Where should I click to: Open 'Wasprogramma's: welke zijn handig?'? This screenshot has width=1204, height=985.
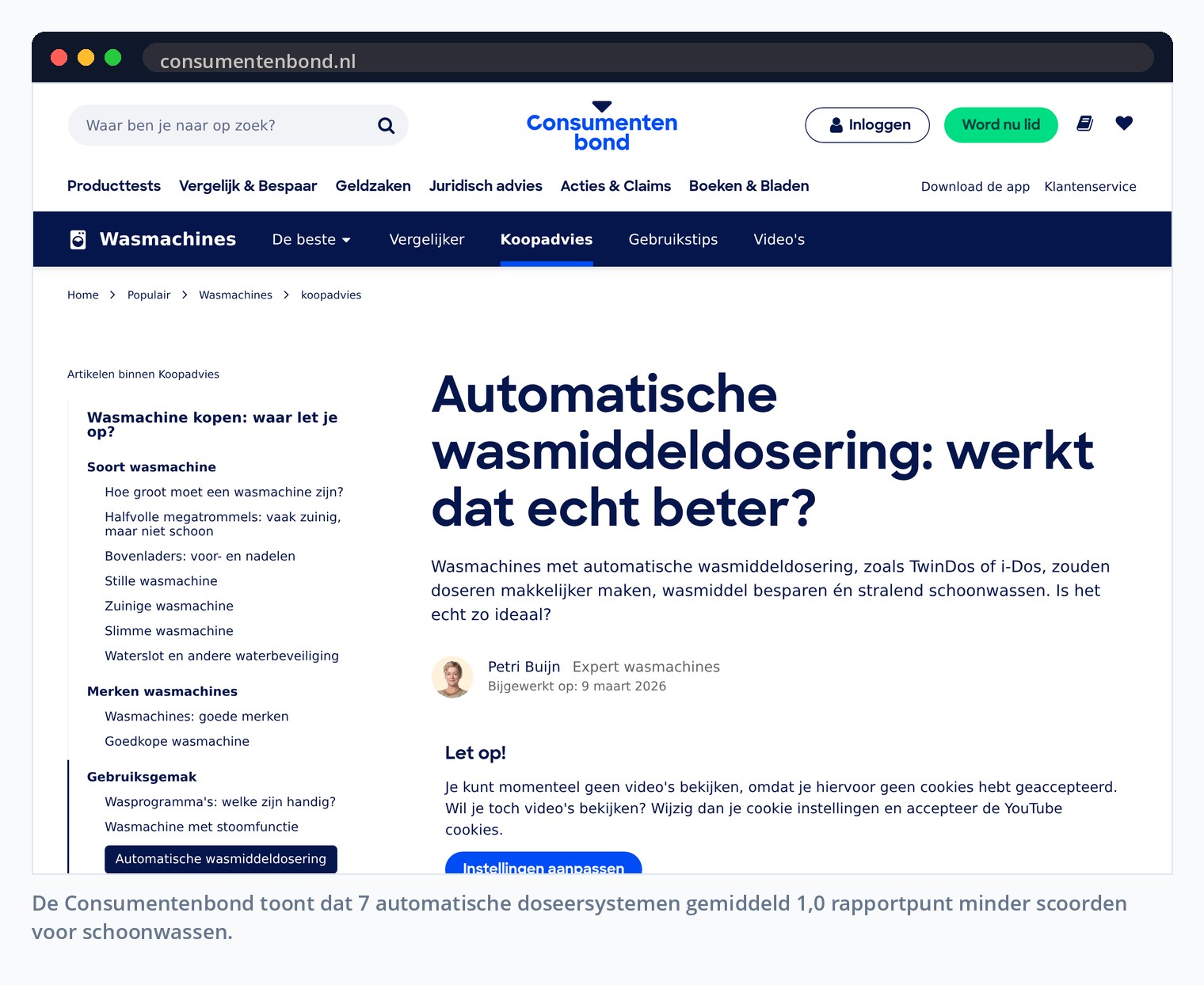220,802
